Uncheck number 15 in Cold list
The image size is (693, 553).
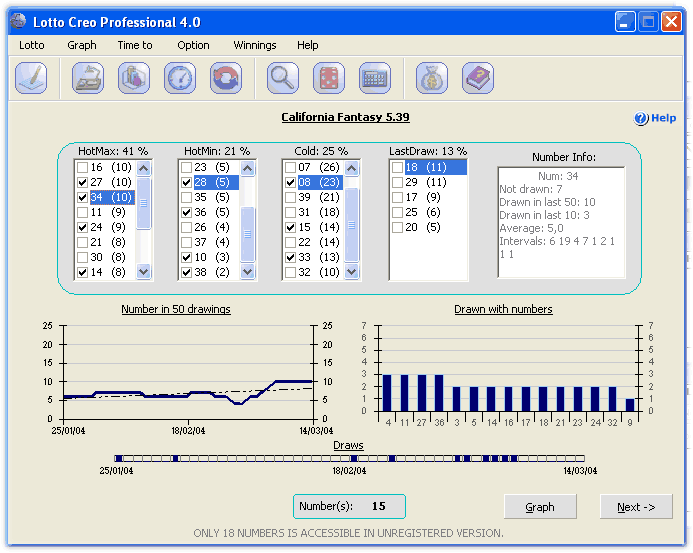(290, 228)
